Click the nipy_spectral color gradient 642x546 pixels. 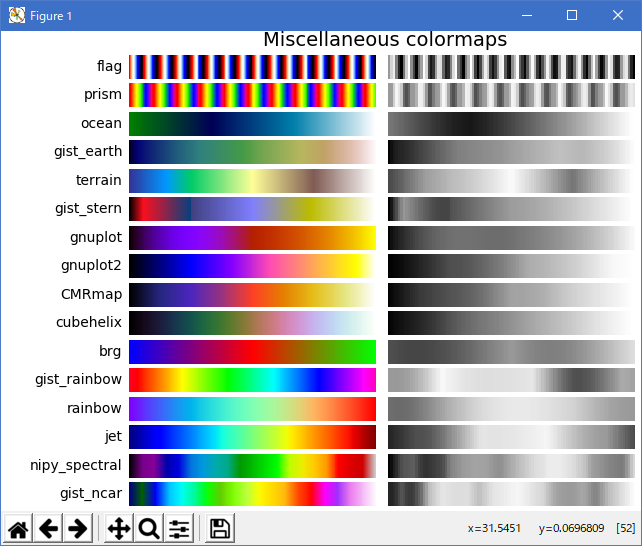click(253, 465)
